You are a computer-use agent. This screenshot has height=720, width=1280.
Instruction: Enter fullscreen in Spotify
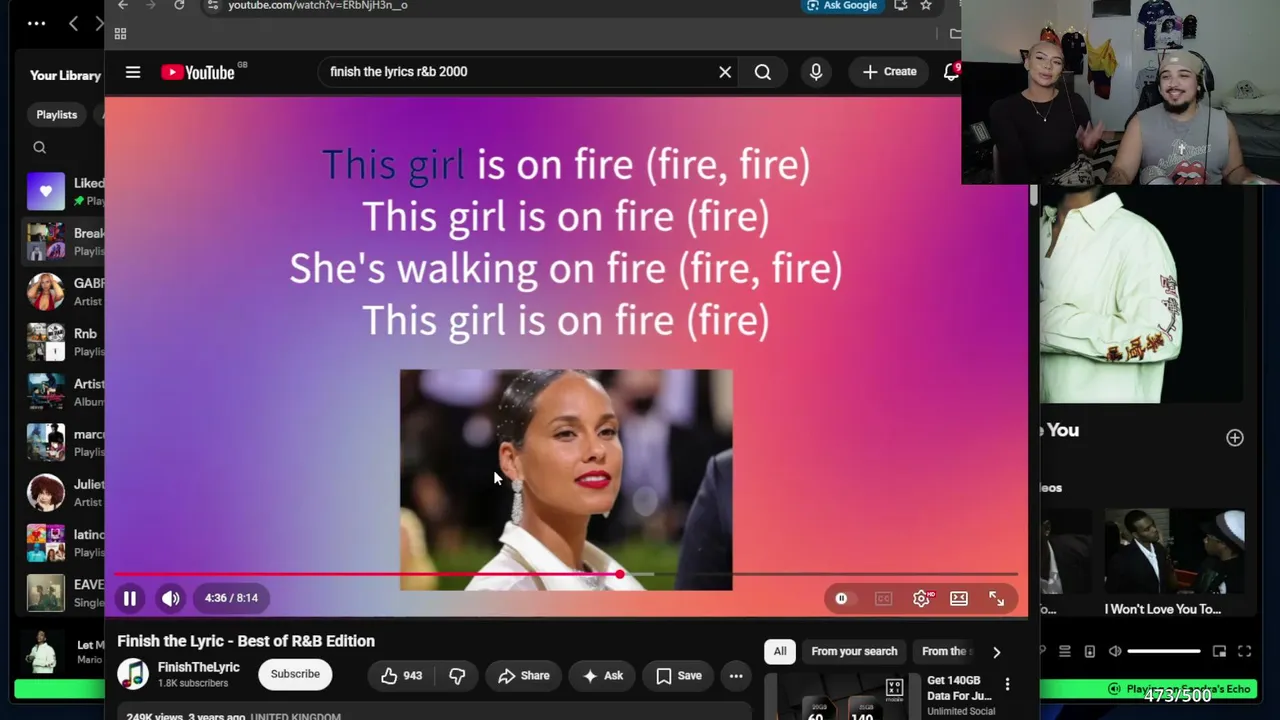(x=1244, y=652)
